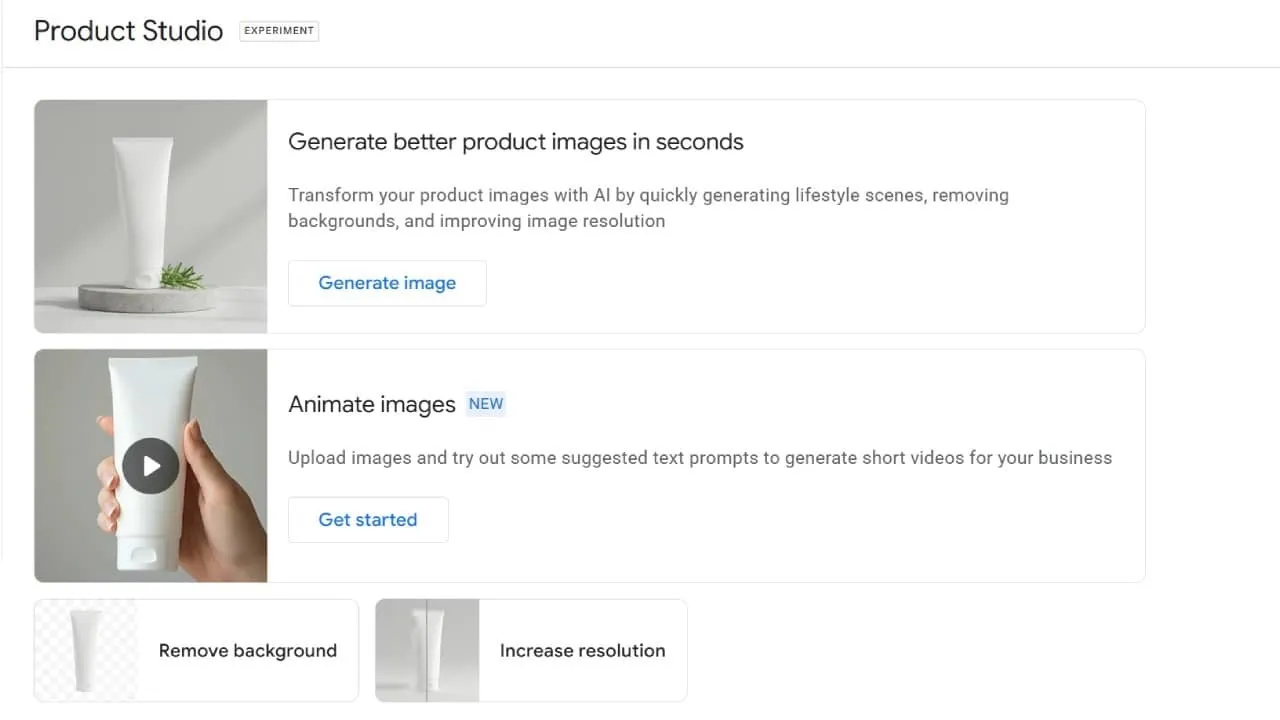This screenshot has width=1280, height=720.
Task: Click the Generate image button
Action: [387, 283]
